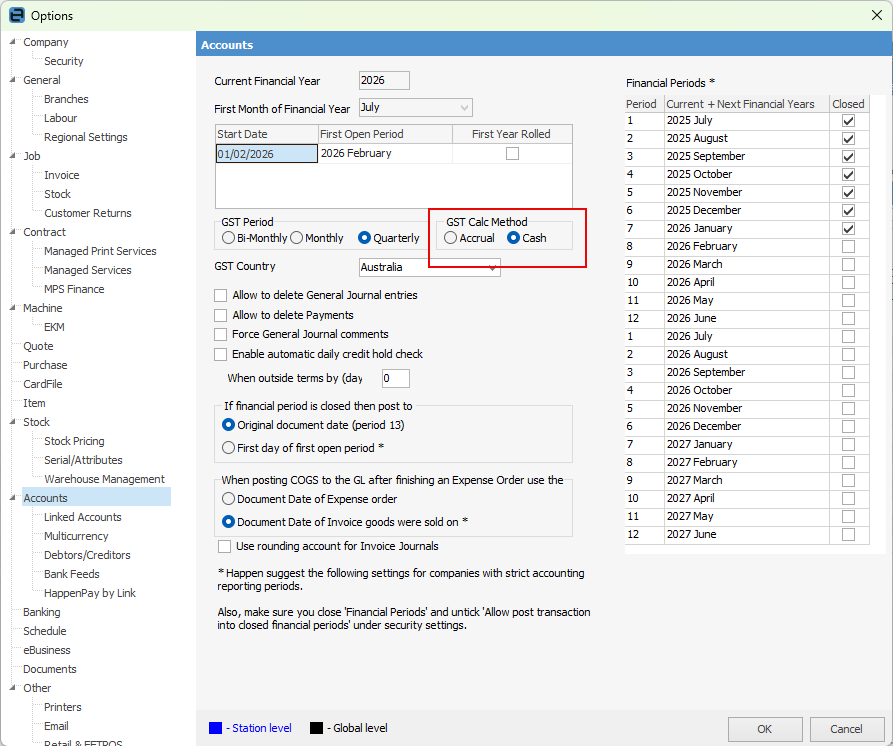
Task: Click the blue Station level color swatch
Action: pyautogui.click(x=215, y=728)
